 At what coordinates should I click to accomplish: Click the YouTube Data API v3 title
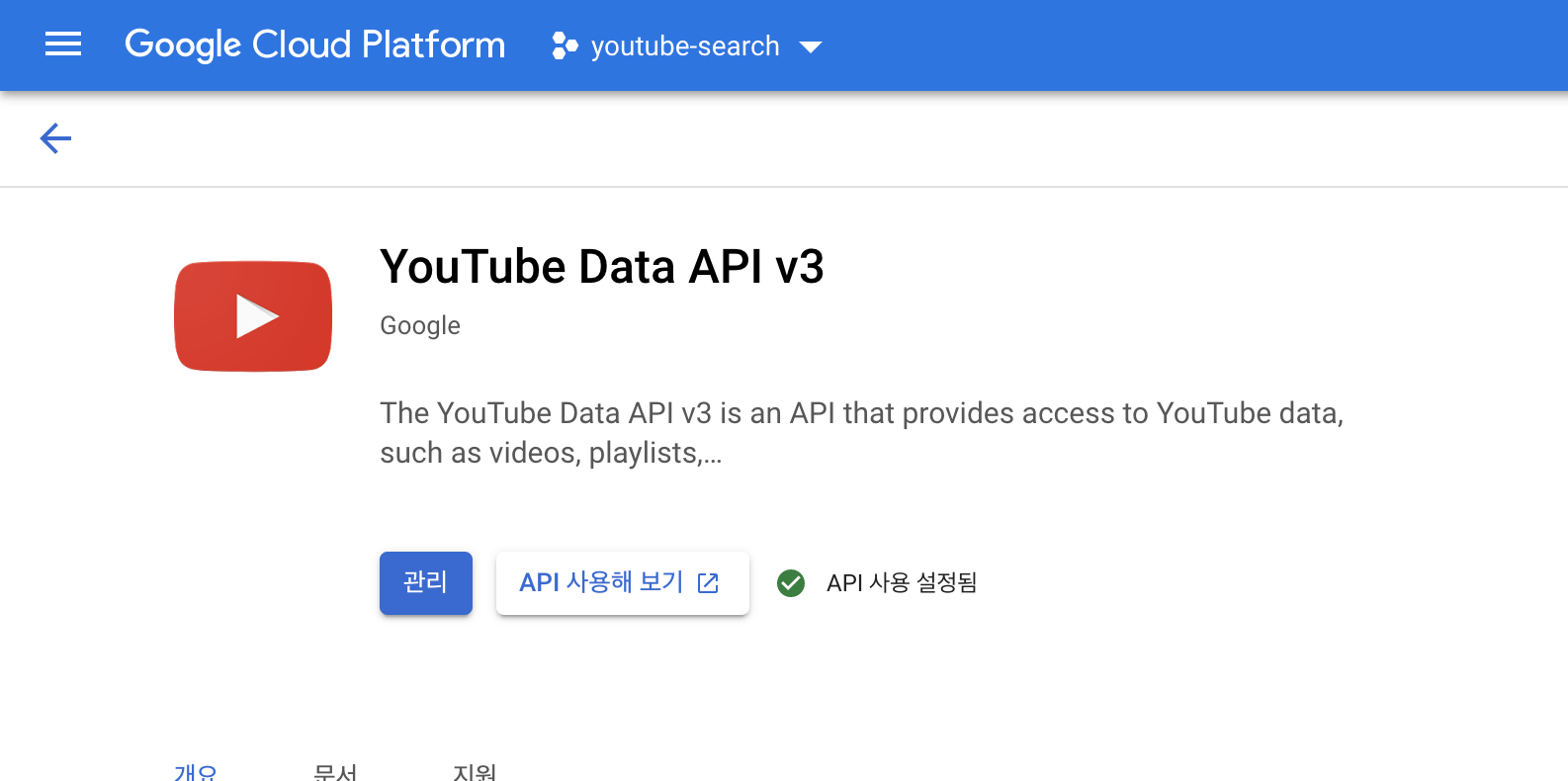[x=601, y=267]
